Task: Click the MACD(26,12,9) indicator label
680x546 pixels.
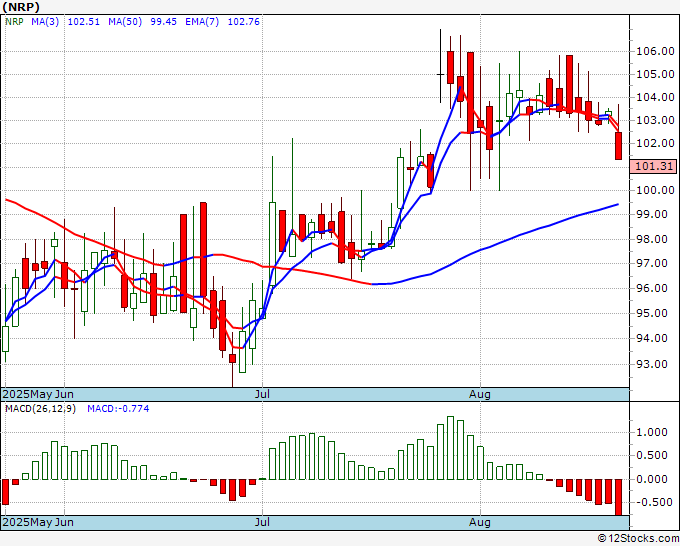Action: click(40, 409)
